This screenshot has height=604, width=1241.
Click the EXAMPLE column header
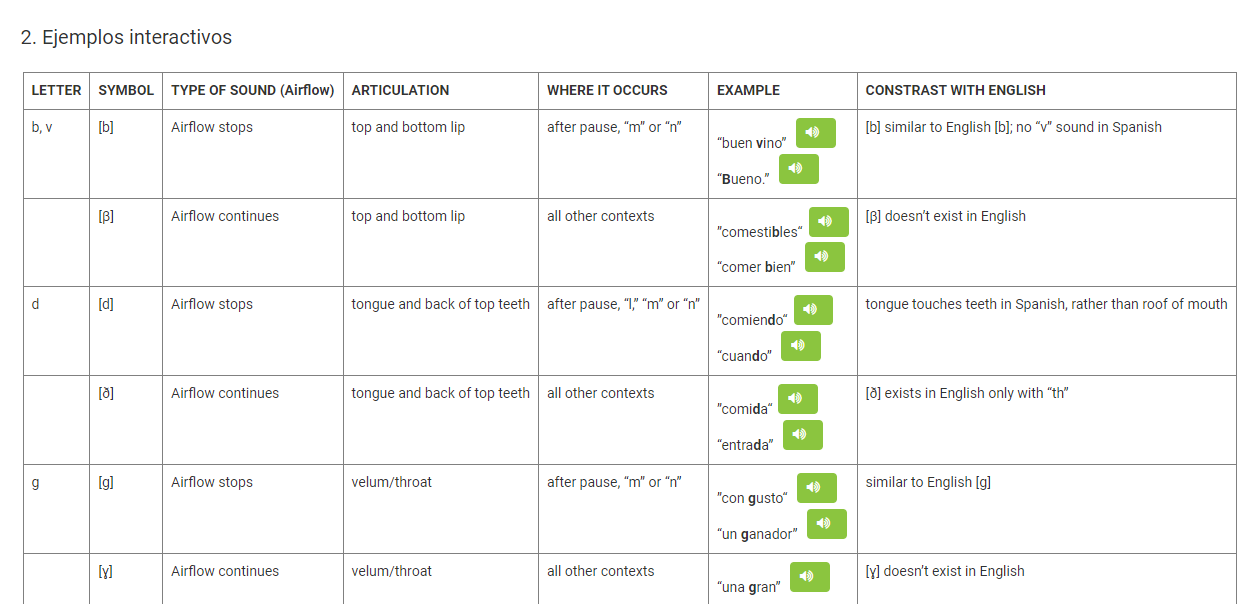click(x=748, y=90)
